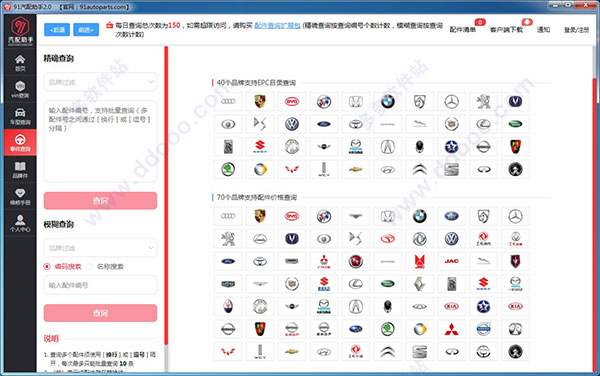This screenshot has width=600, height=376.
Task: Select the Hyundai logo in EPC catalog section
Action: [388, 169]
